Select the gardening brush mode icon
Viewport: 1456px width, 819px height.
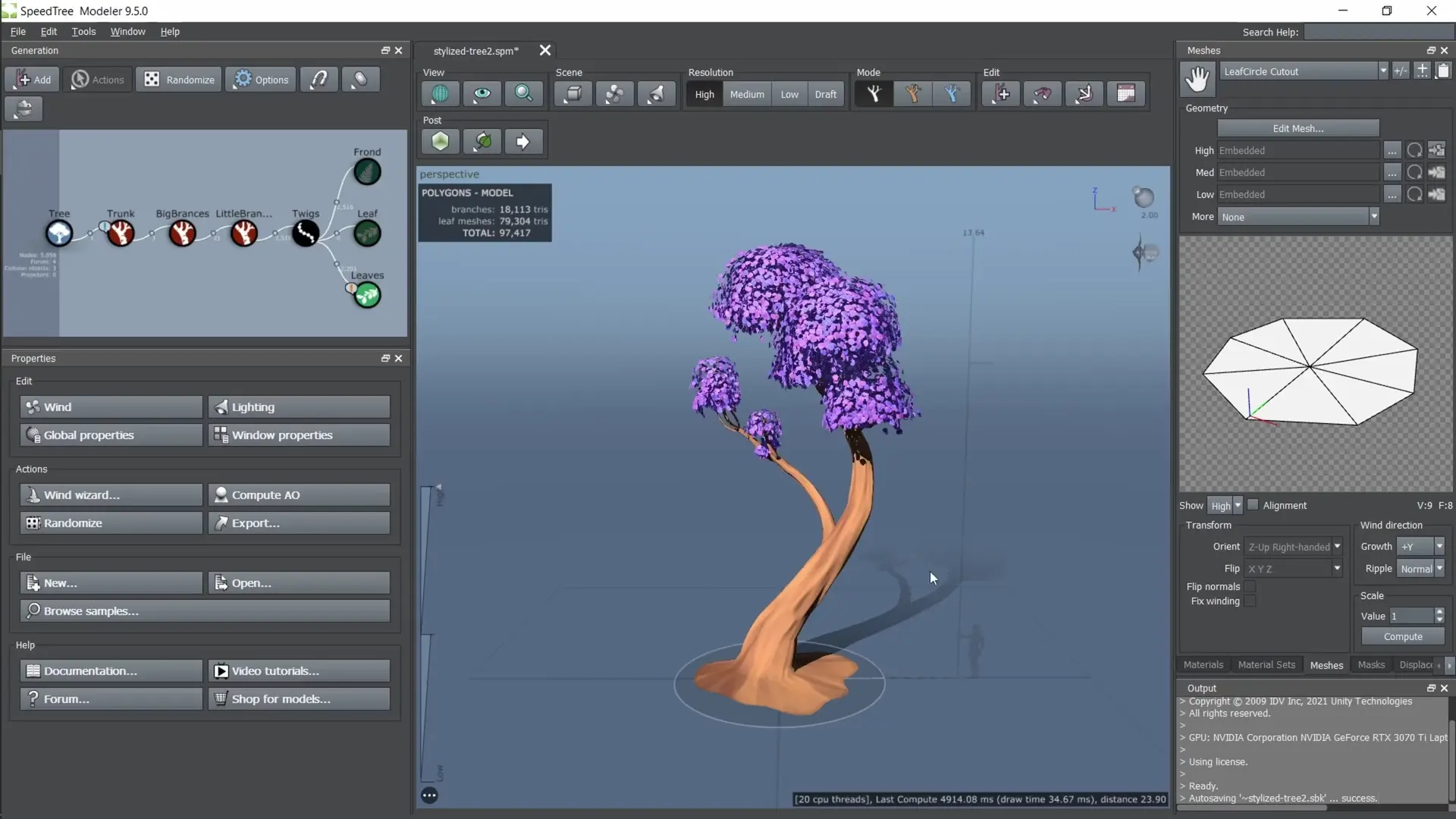(913, 93)
